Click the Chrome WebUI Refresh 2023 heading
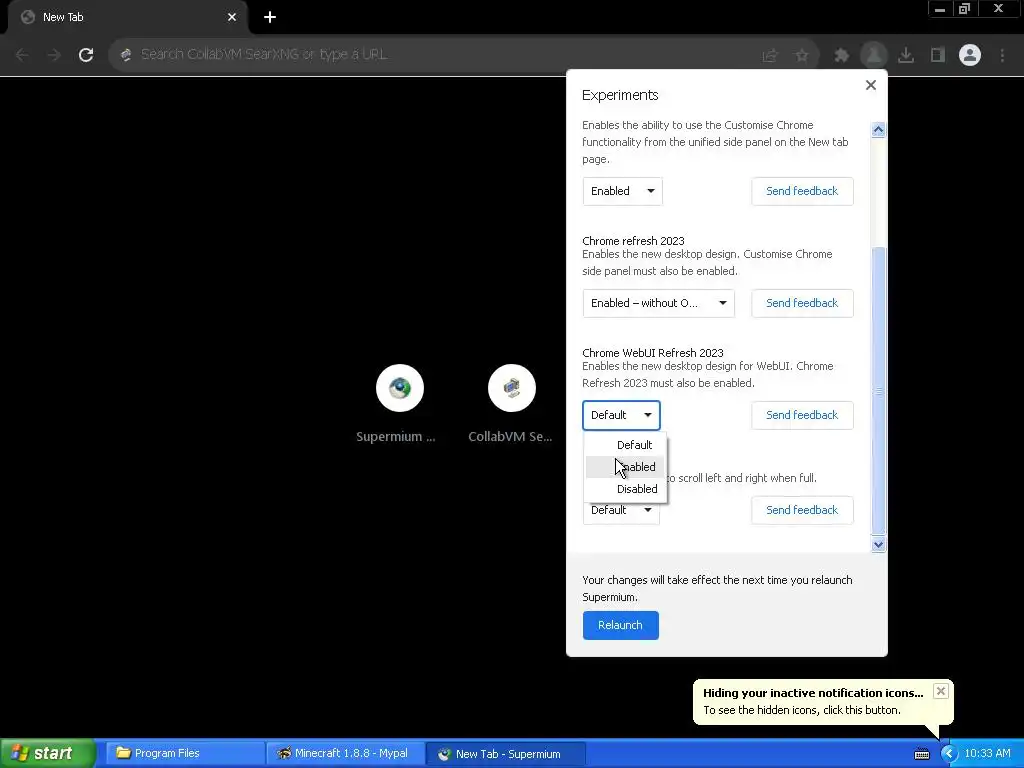1024x768 pixels. coord(652,353)
